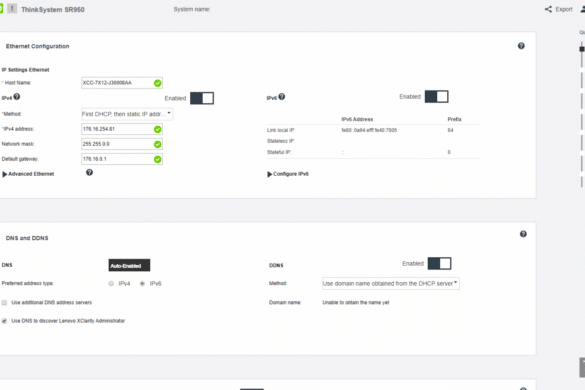Screen dimensions: 585x390
Task: Click the 'Stateless IP:' row label
Action: click(281, 141)
